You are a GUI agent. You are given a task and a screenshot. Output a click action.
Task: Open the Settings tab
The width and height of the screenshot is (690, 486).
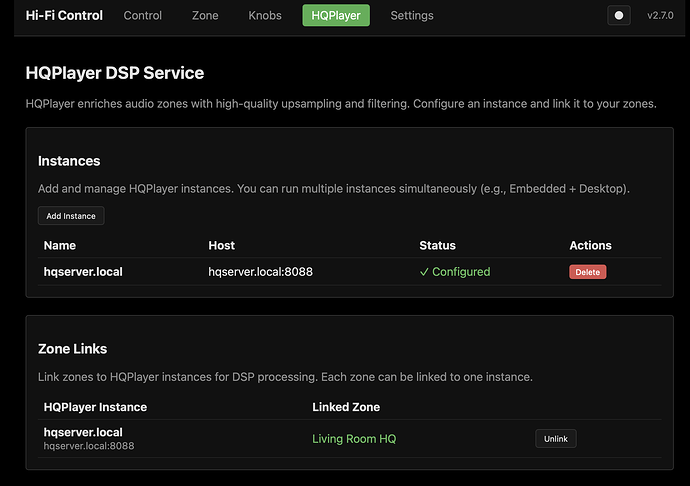tap(412, 16)
